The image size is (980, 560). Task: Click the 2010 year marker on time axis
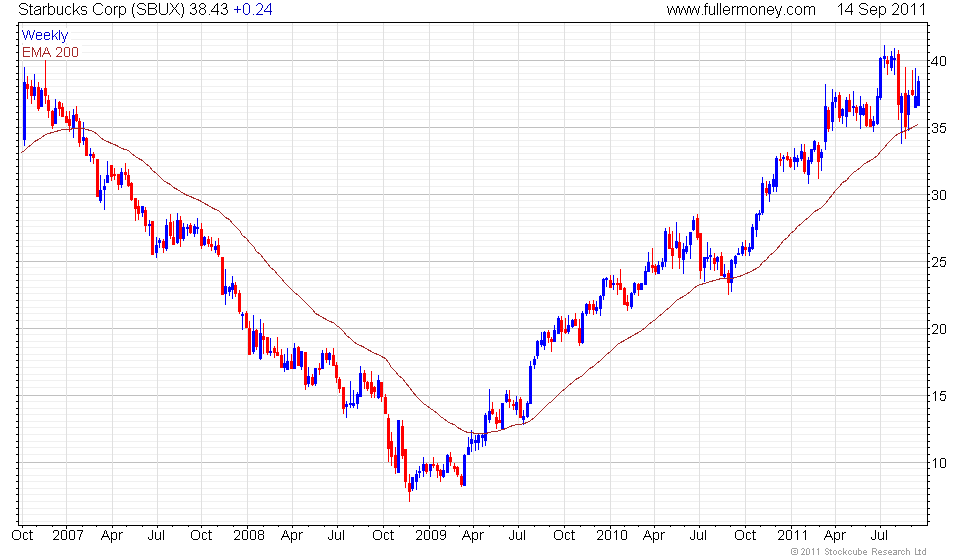(x=611, y=535)
